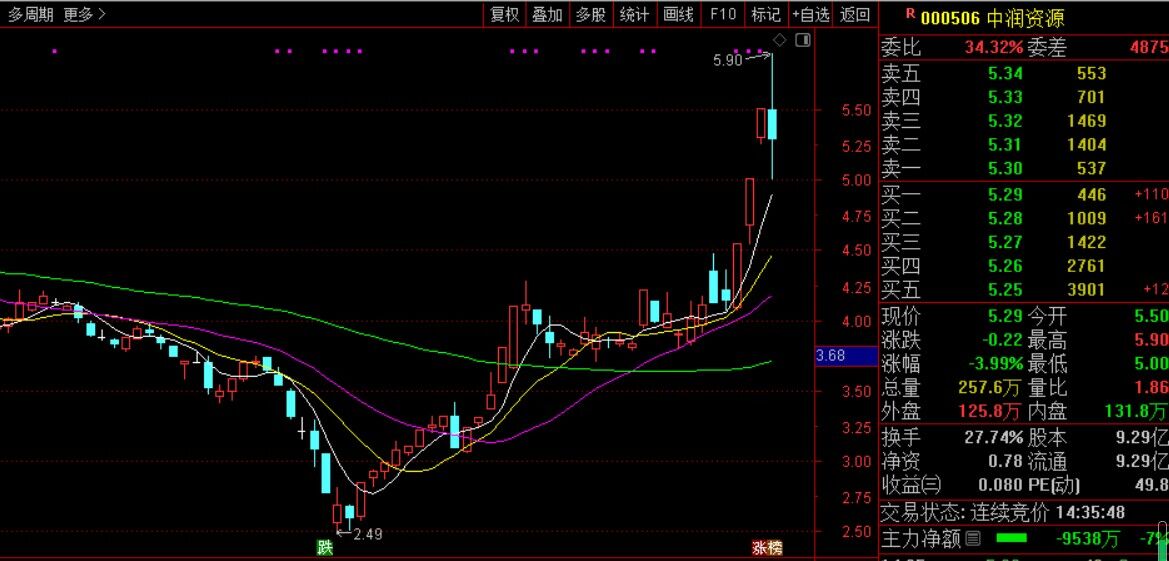Add stock via +自选 button
Screen dimensions: 1169x561
[x=810, y=13]
